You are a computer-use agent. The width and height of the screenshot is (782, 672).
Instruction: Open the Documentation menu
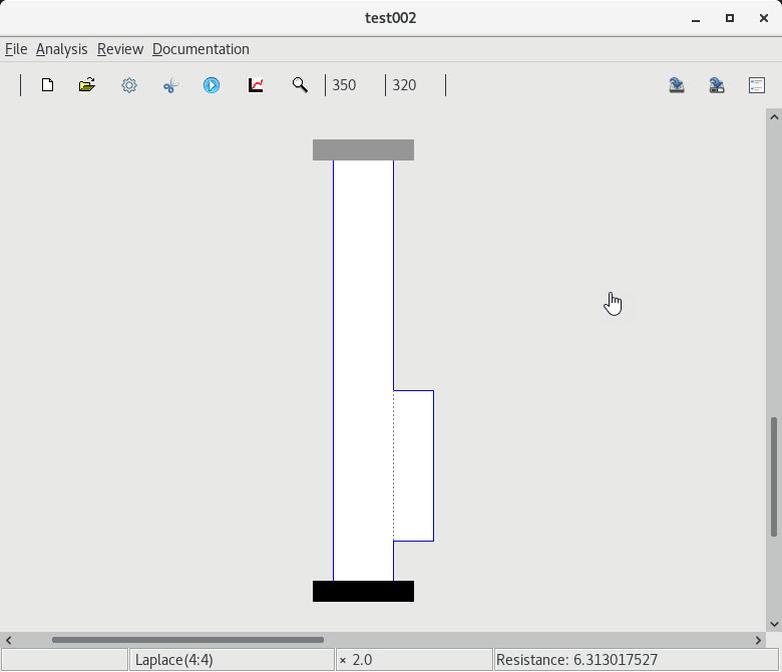[x=200, y=49]
